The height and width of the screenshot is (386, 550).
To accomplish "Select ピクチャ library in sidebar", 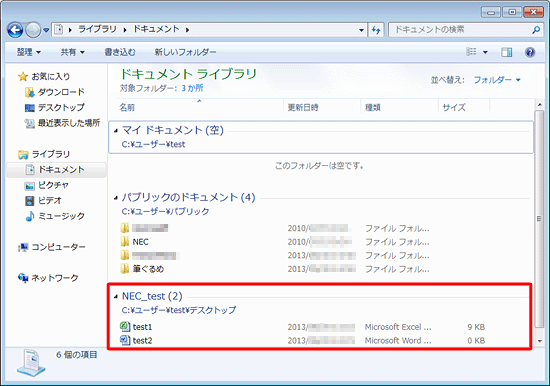I will pos(53,185).
